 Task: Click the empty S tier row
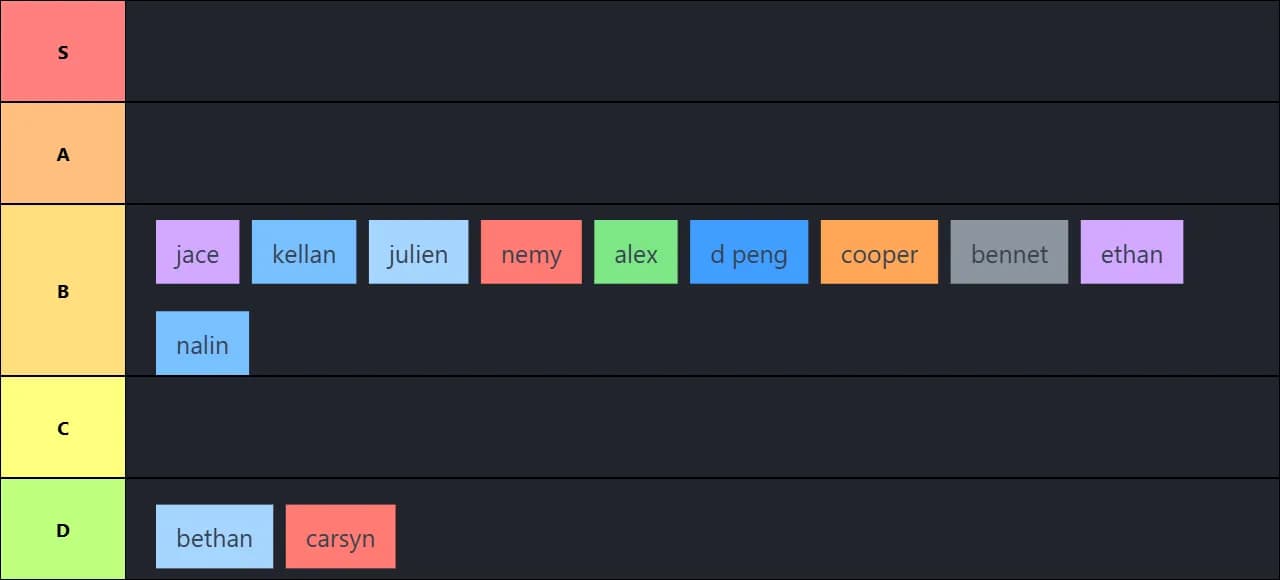point(700,51)
